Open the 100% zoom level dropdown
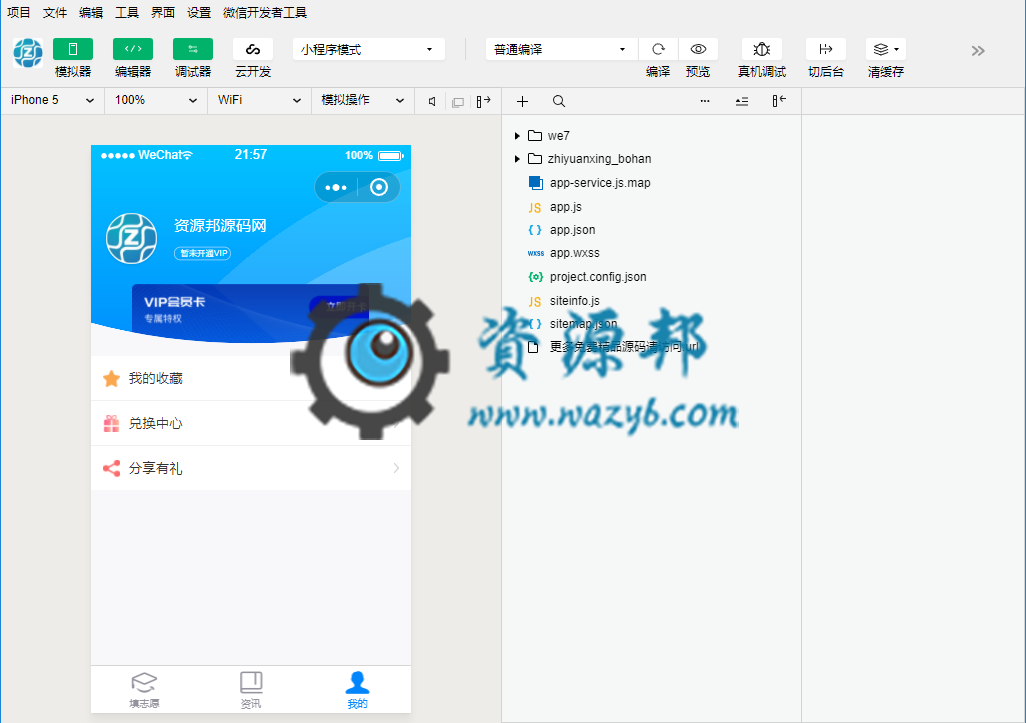The height and width of the screenshot is (723, 1026). [x=156, y=100]
